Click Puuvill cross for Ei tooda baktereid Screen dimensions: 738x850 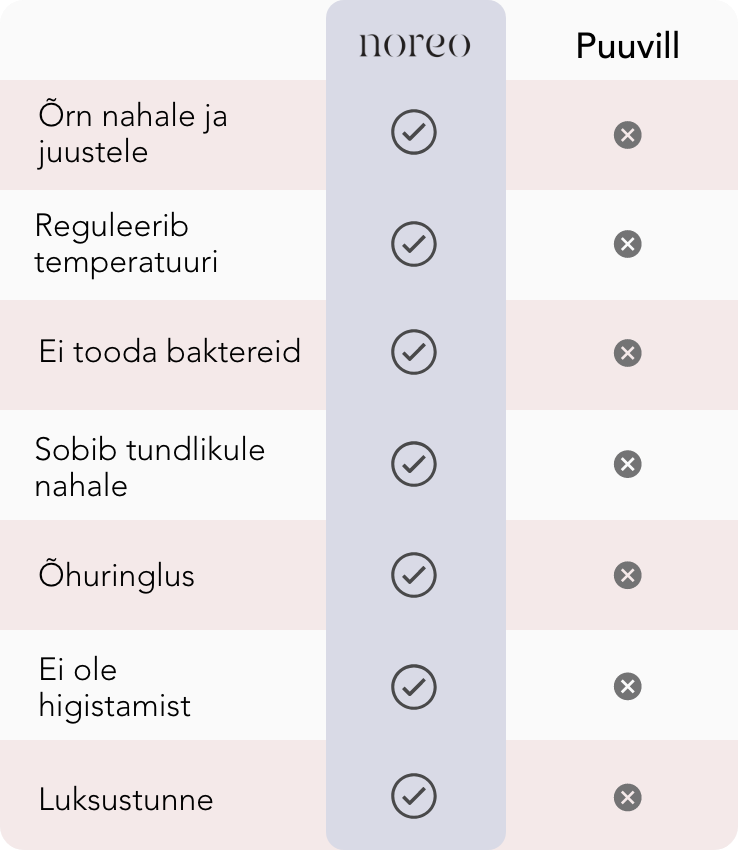(x=627, y=353)
